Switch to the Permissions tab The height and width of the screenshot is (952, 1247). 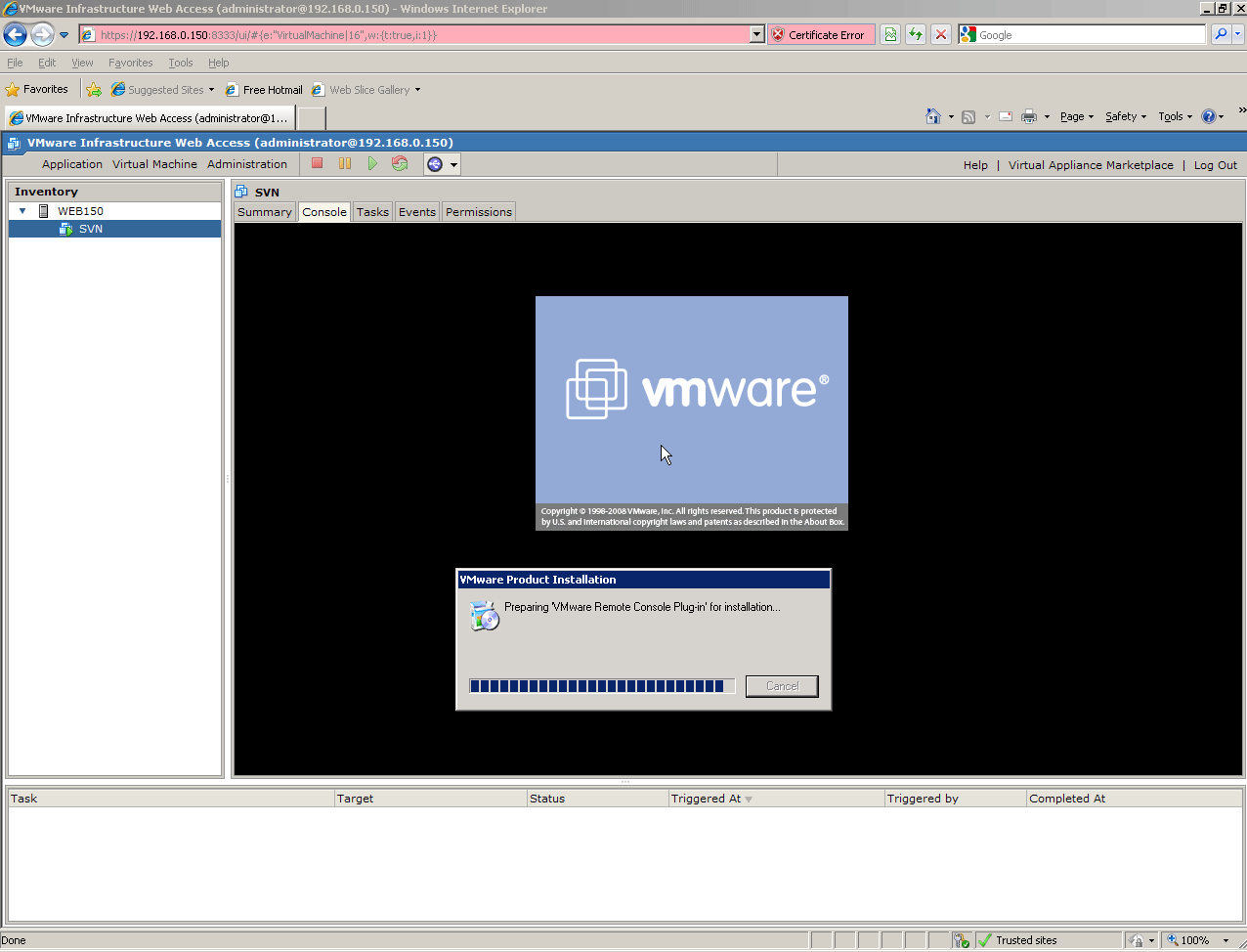[x=479, y=212]
